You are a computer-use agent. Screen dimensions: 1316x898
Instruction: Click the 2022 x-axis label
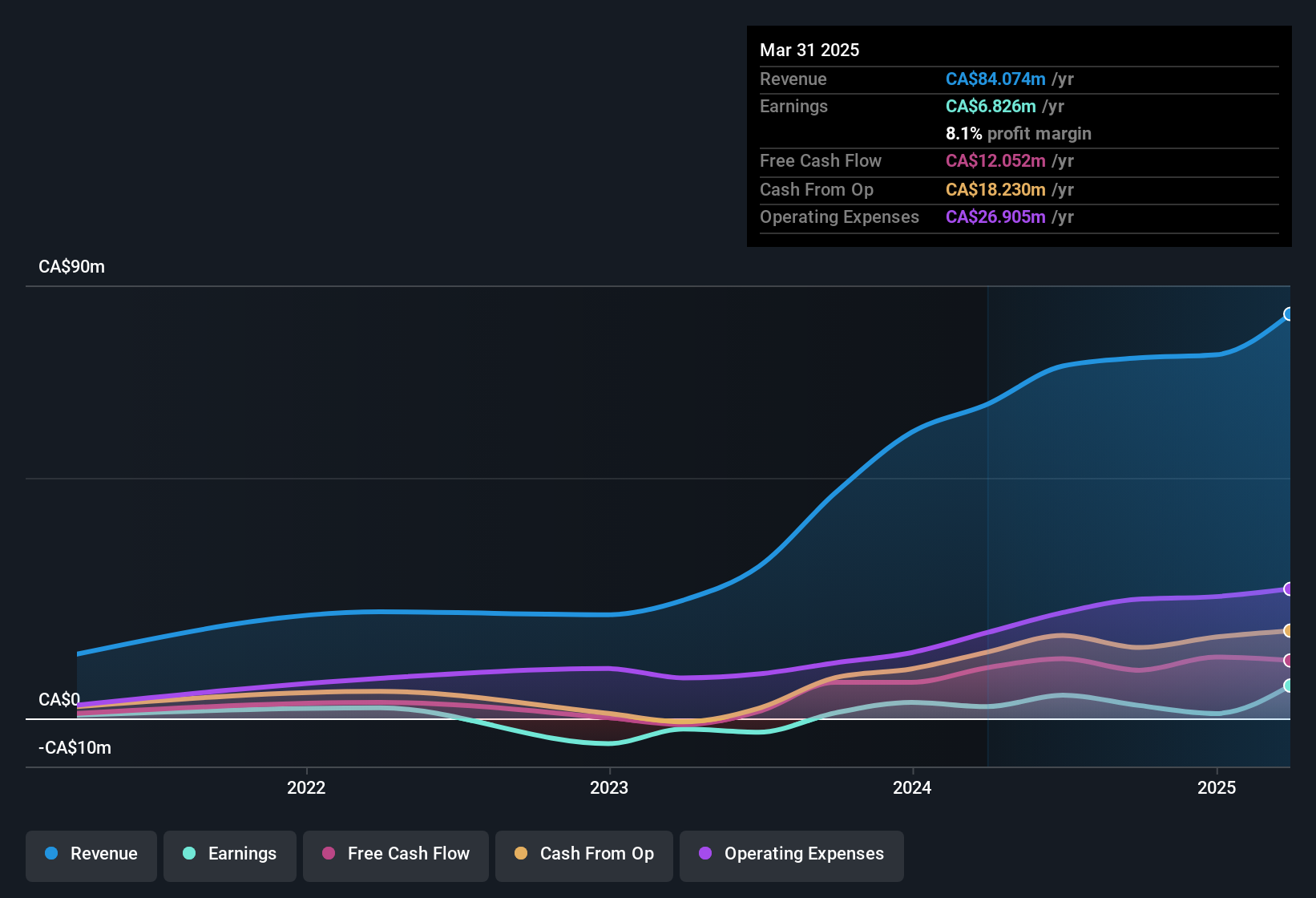(x=306, y=787)
